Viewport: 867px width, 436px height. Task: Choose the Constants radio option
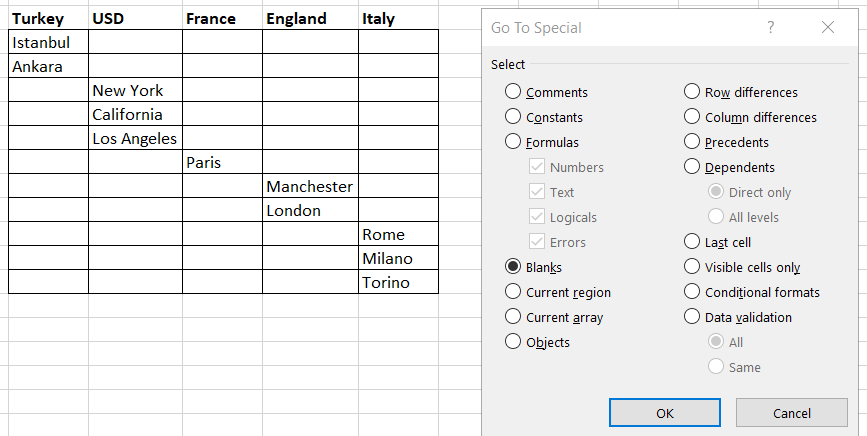(514, 117)
